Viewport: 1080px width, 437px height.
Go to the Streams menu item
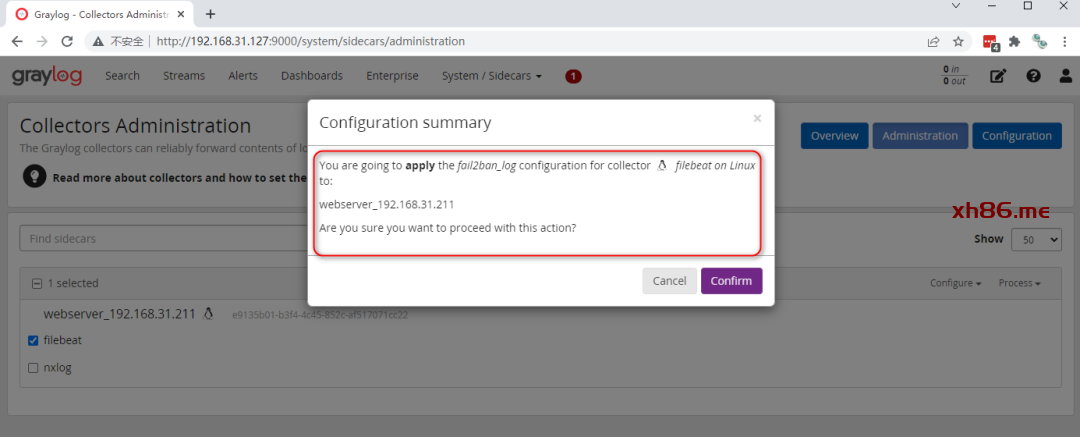[184, 76]
